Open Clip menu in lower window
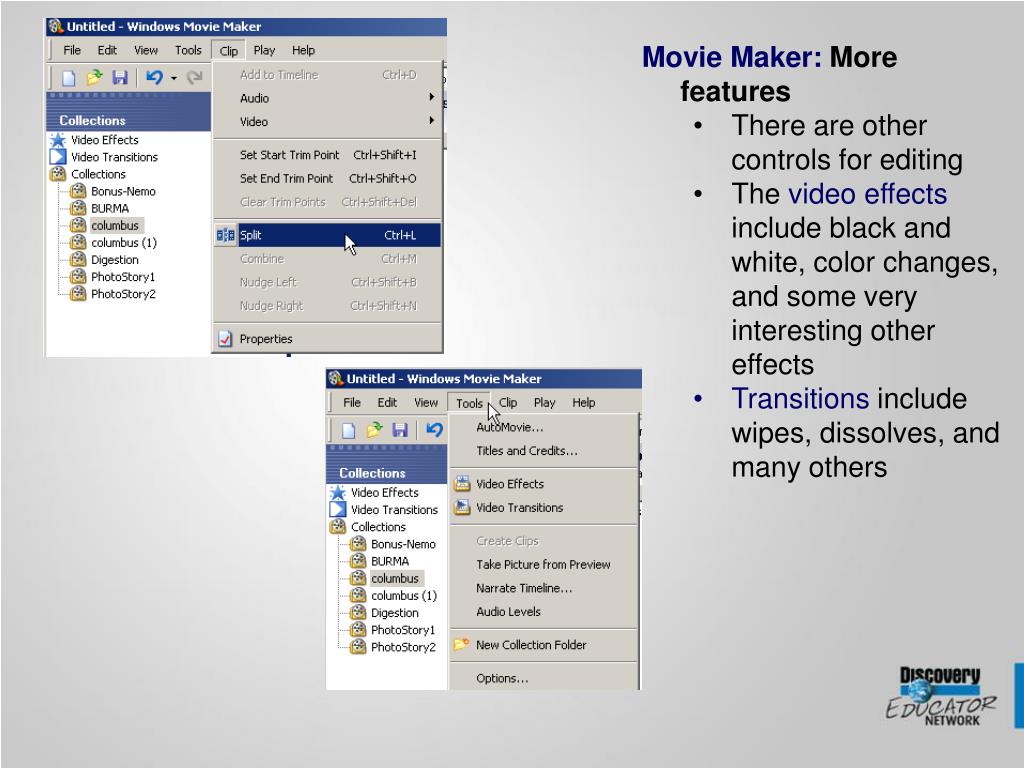Image resolution: width=1024 pixels, height=768 pixels. click(x=508, y=403)
